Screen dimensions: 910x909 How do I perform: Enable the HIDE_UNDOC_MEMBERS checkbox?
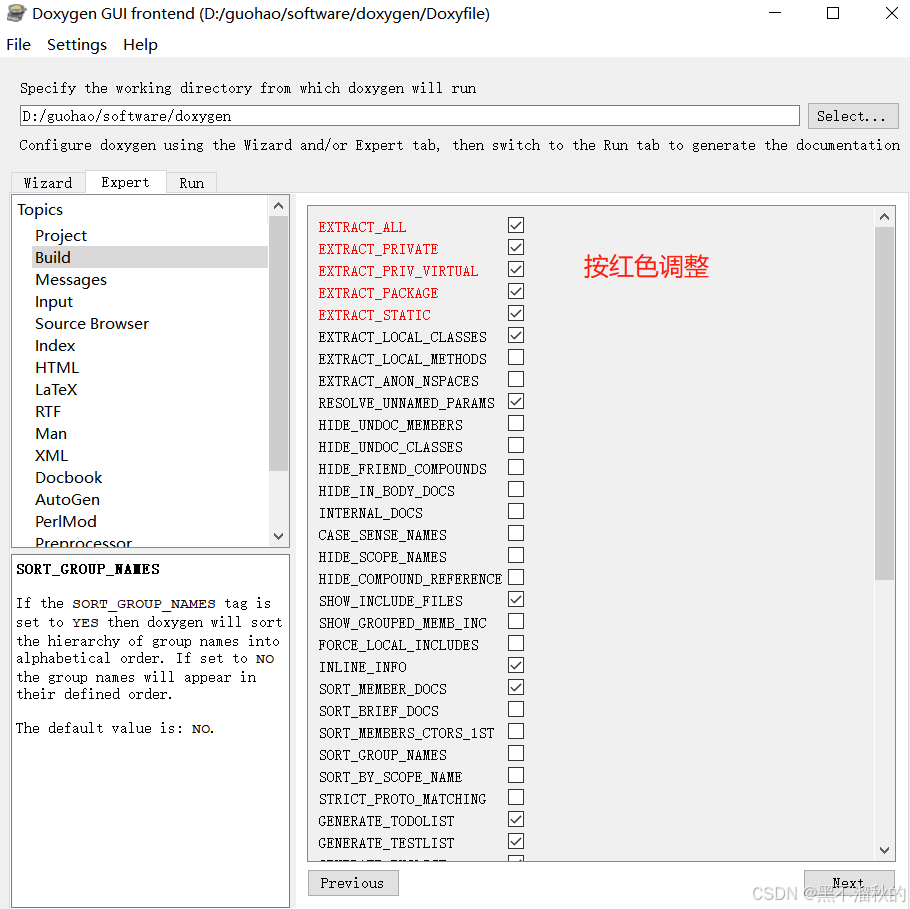pyautogui.click(x=516, y=423)
